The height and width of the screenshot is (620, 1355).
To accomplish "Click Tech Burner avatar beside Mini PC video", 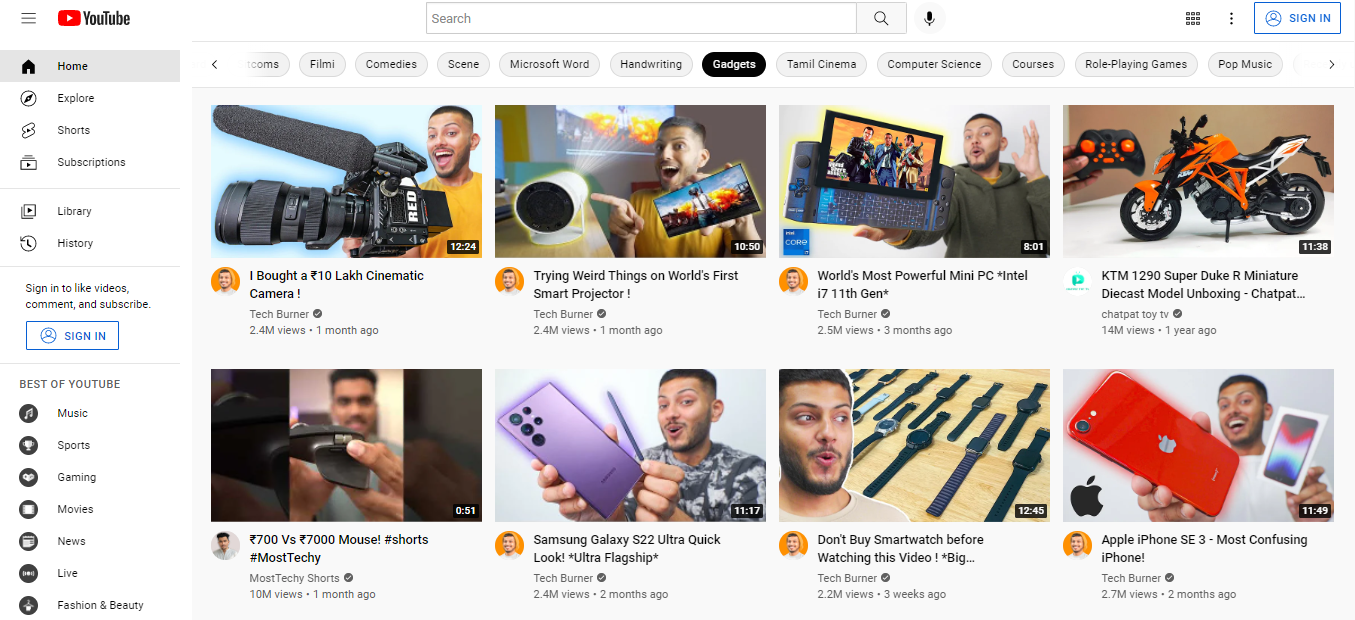I will click(x=793, y=281).
